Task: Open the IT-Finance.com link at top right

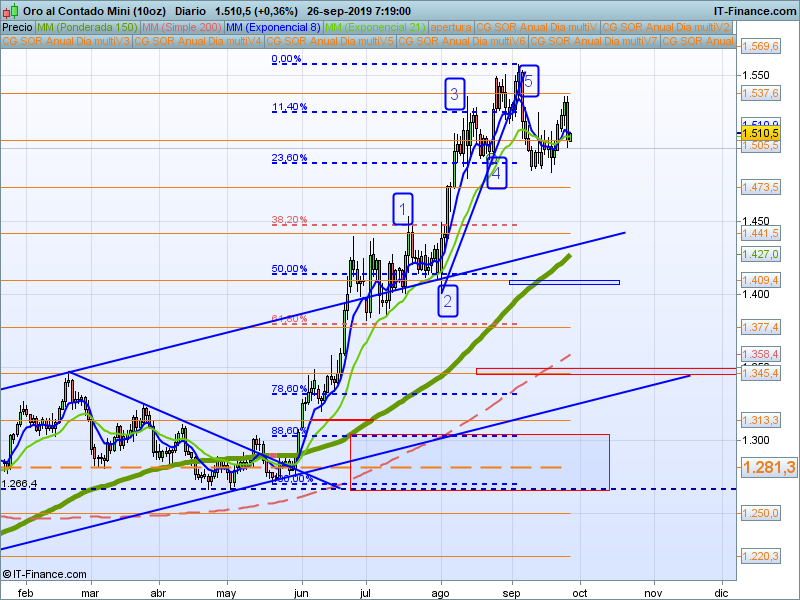Action: click(x=755, y=11)
